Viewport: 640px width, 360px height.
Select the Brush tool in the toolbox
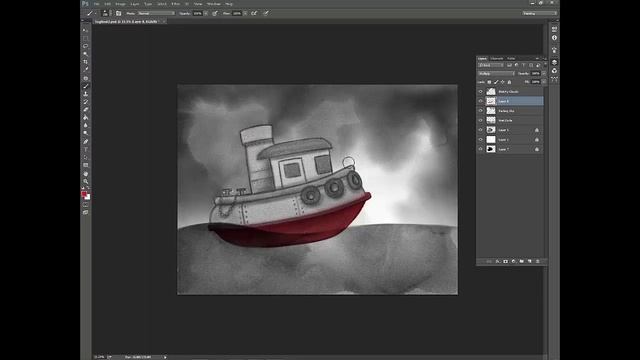(85, 86)
